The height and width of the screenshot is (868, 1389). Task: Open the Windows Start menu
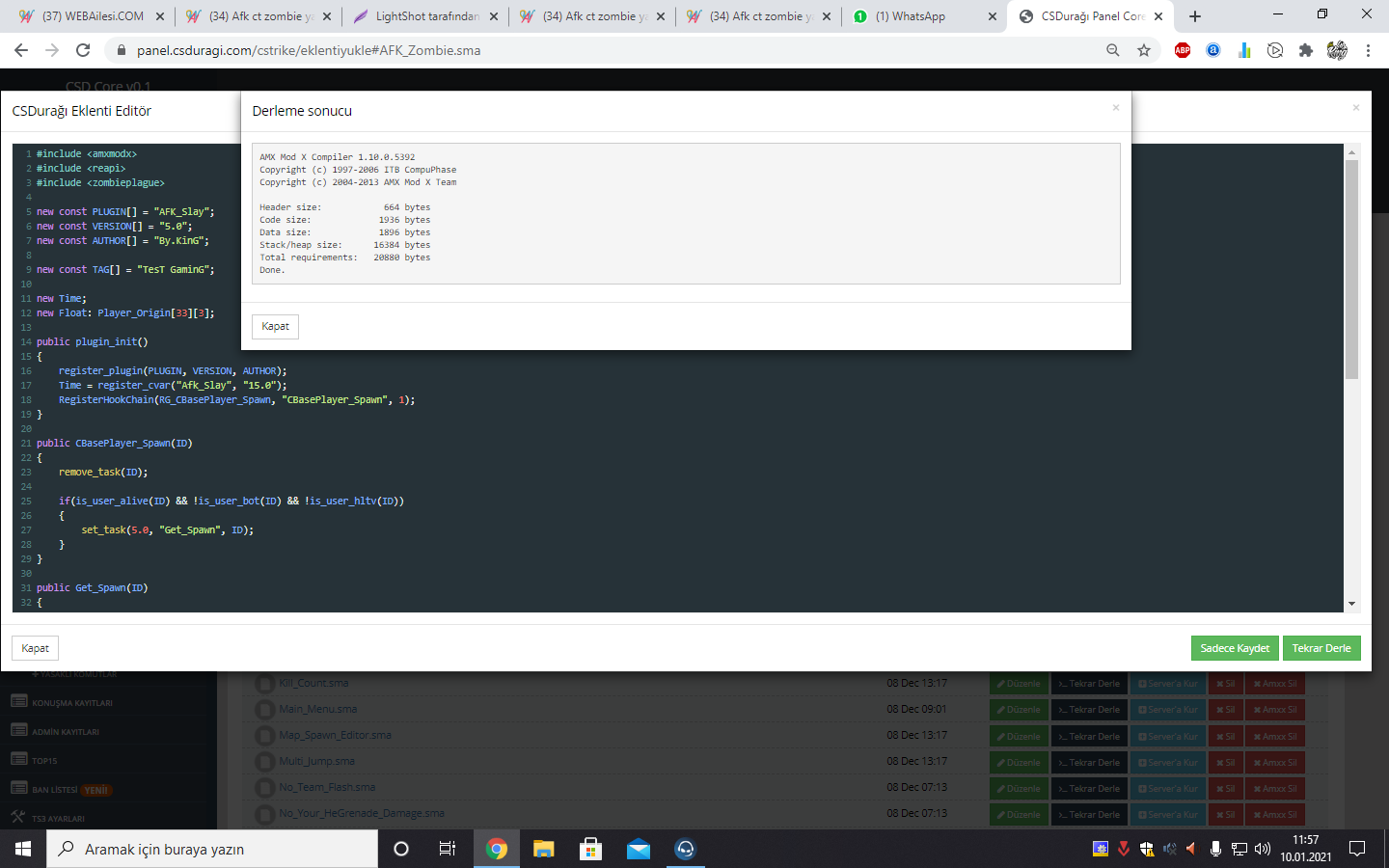[23, 849]
